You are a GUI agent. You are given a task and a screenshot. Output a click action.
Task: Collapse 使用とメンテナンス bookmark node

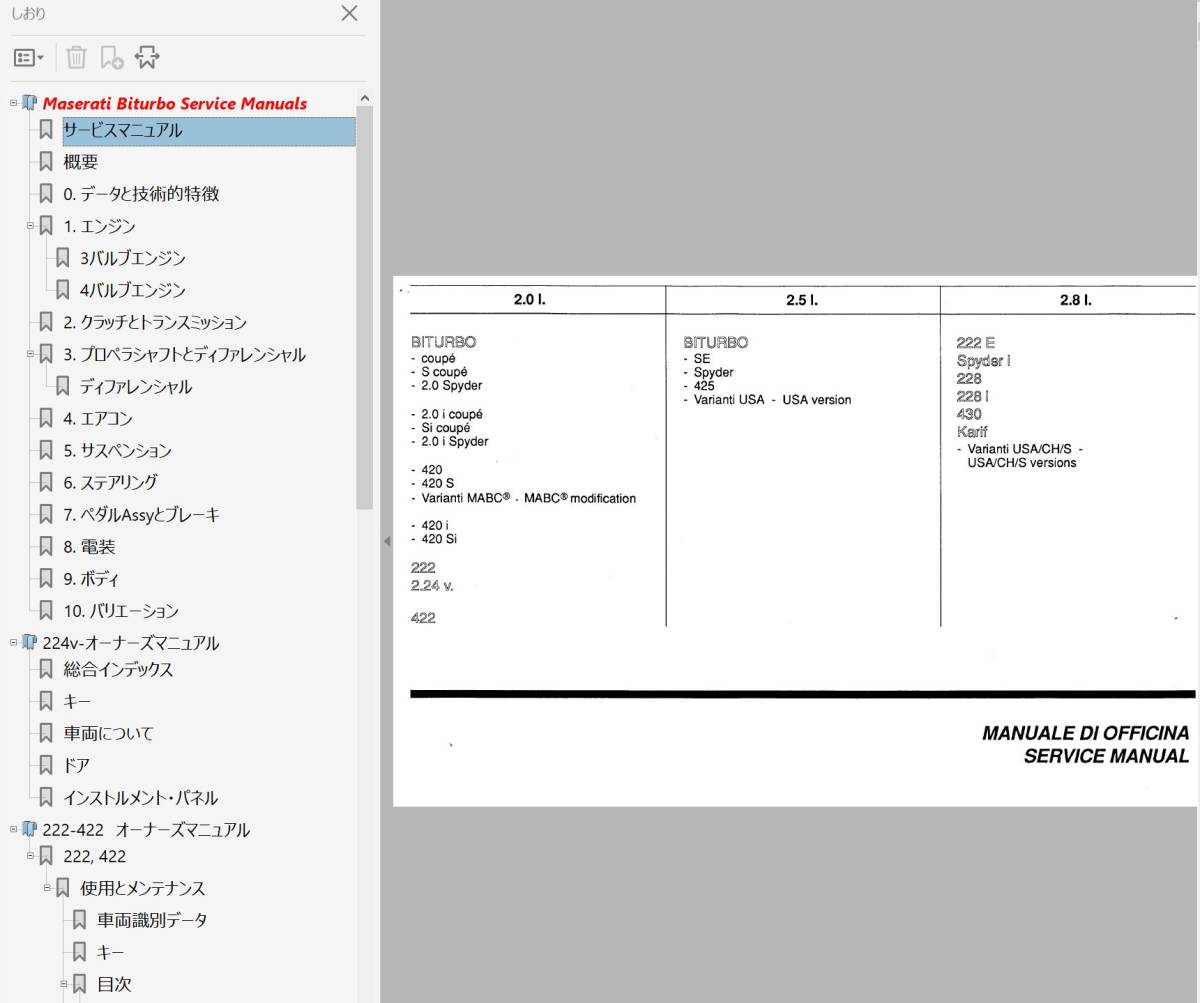(x=48, y=888)
